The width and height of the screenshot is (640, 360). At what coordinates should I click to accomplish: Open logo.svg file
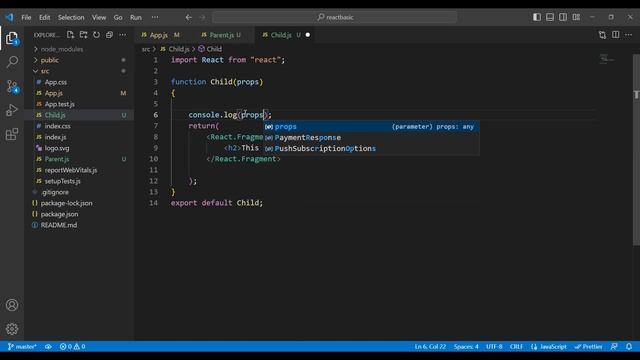pos(57,148)
